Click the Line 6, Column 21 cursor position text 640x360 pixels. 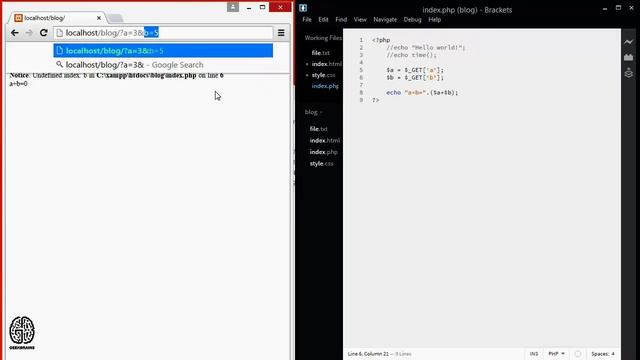[x=368, y=354]
